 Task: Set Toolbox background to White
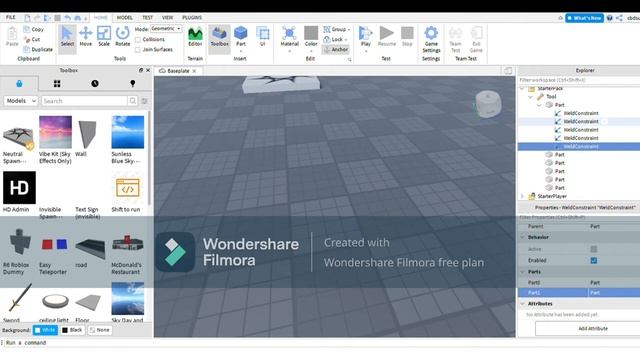point(45,330)
